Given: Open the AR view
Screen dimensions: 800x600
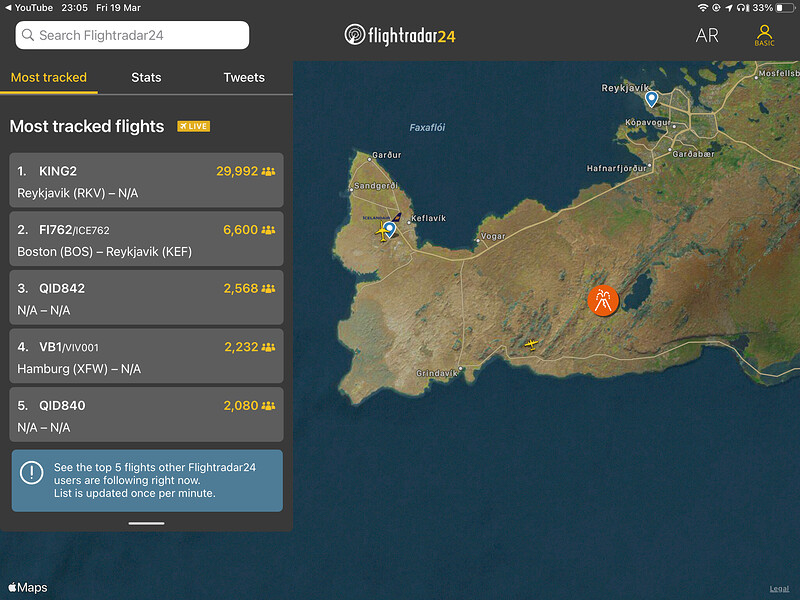Looking at the screenshot, I should click(x=707, y=36).
